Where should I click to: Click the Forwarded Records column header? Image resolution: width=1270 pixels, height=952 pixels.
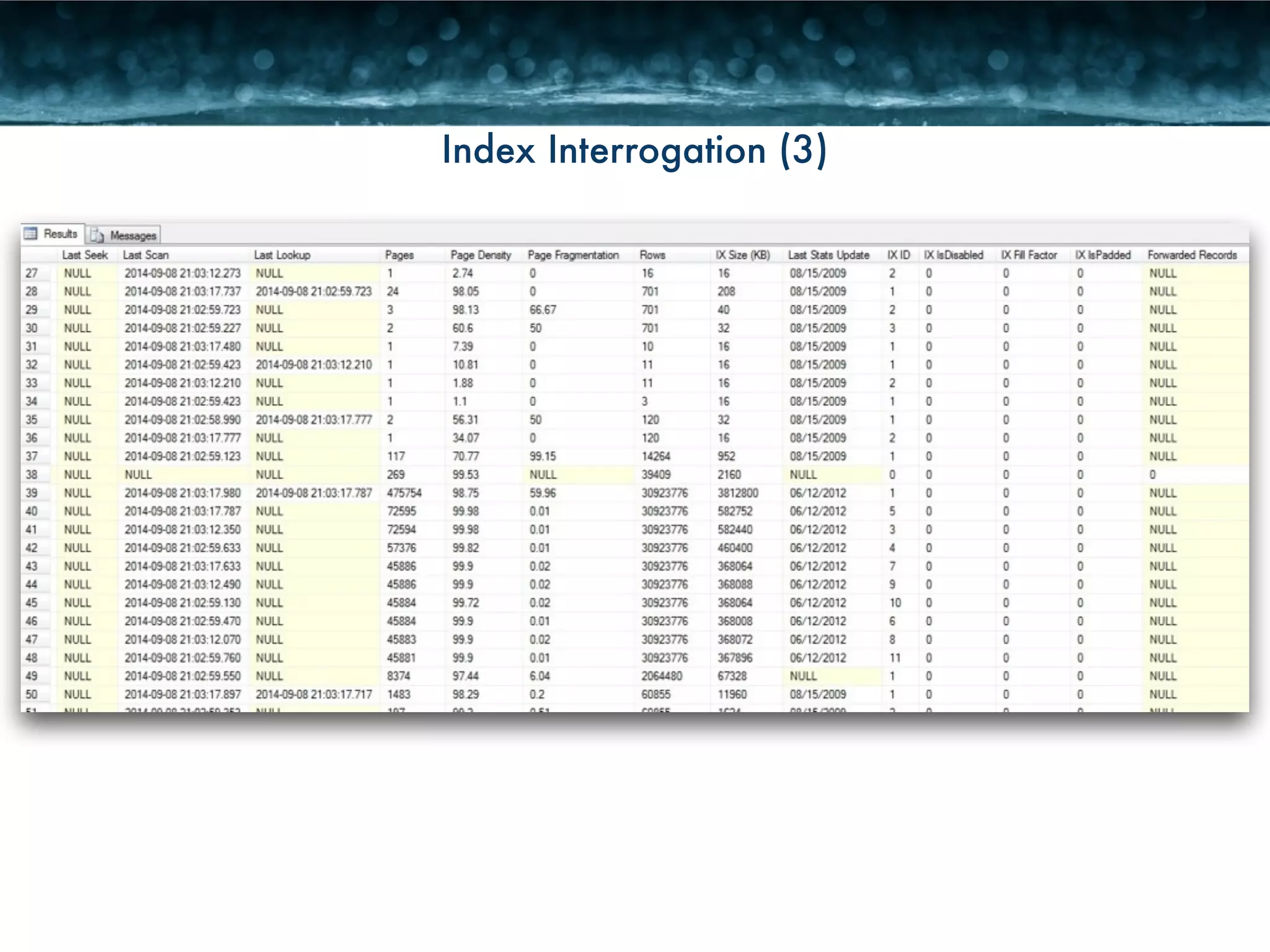pyautogui.click(x=1192, y=255)
